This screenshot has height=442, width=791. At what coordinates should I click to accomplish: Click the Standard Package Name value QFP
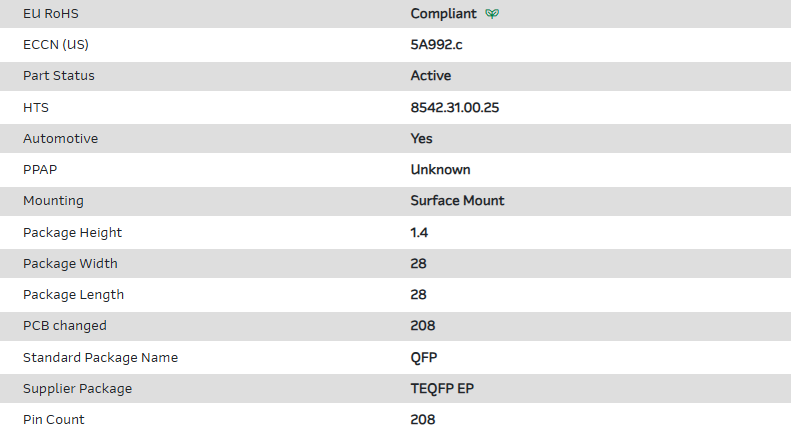click(x=424, y=358)
